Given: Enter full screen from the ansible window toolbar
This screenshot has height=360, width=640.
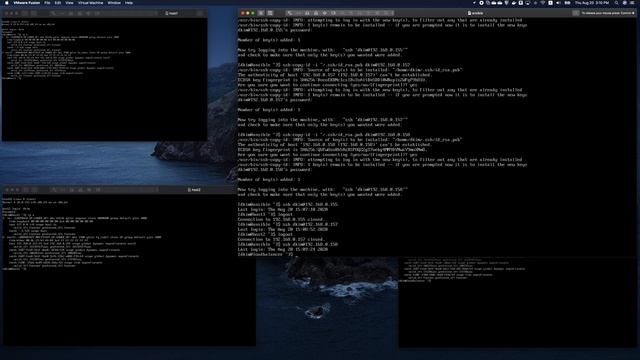Looking at the screenshot, I should pos(576,13).
